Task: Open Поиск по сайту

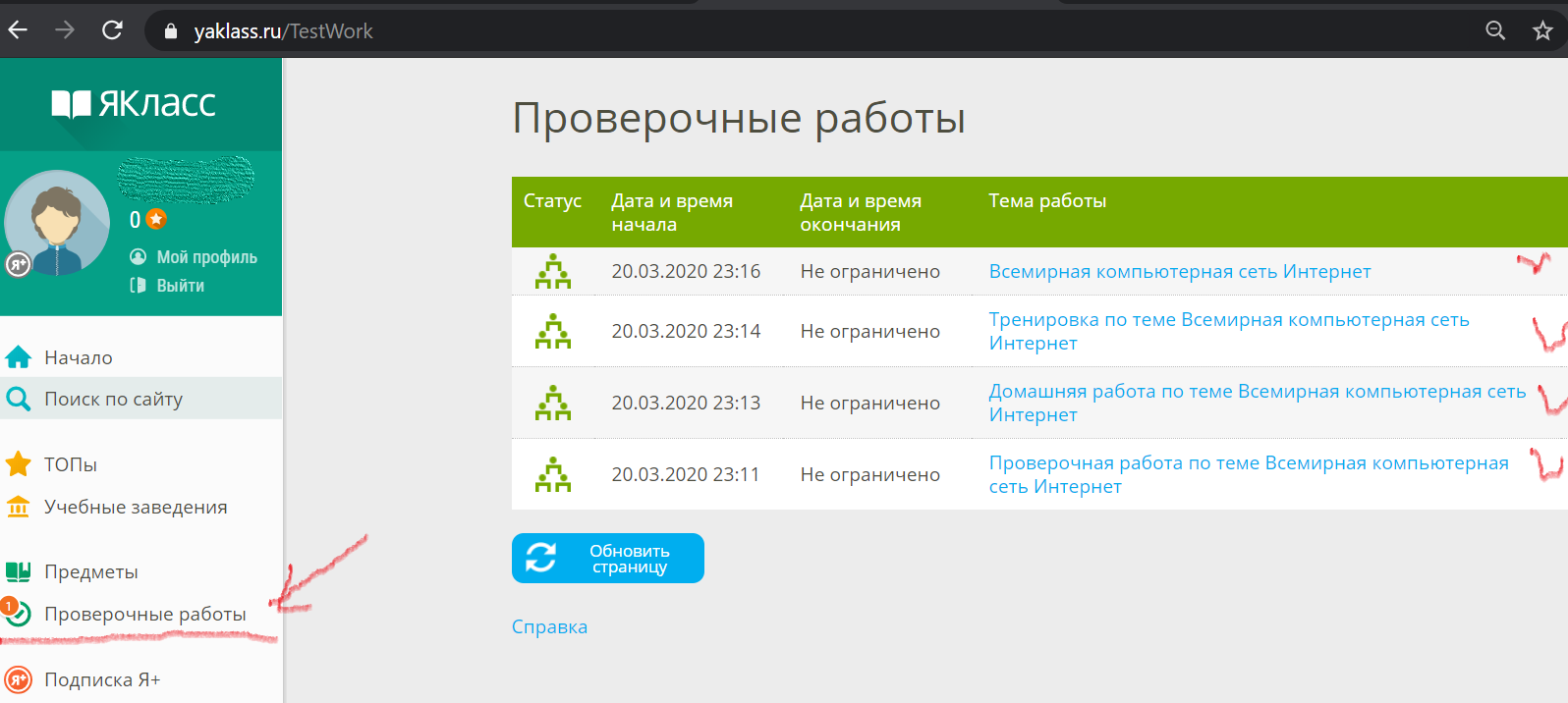Action: coord(113,399)
